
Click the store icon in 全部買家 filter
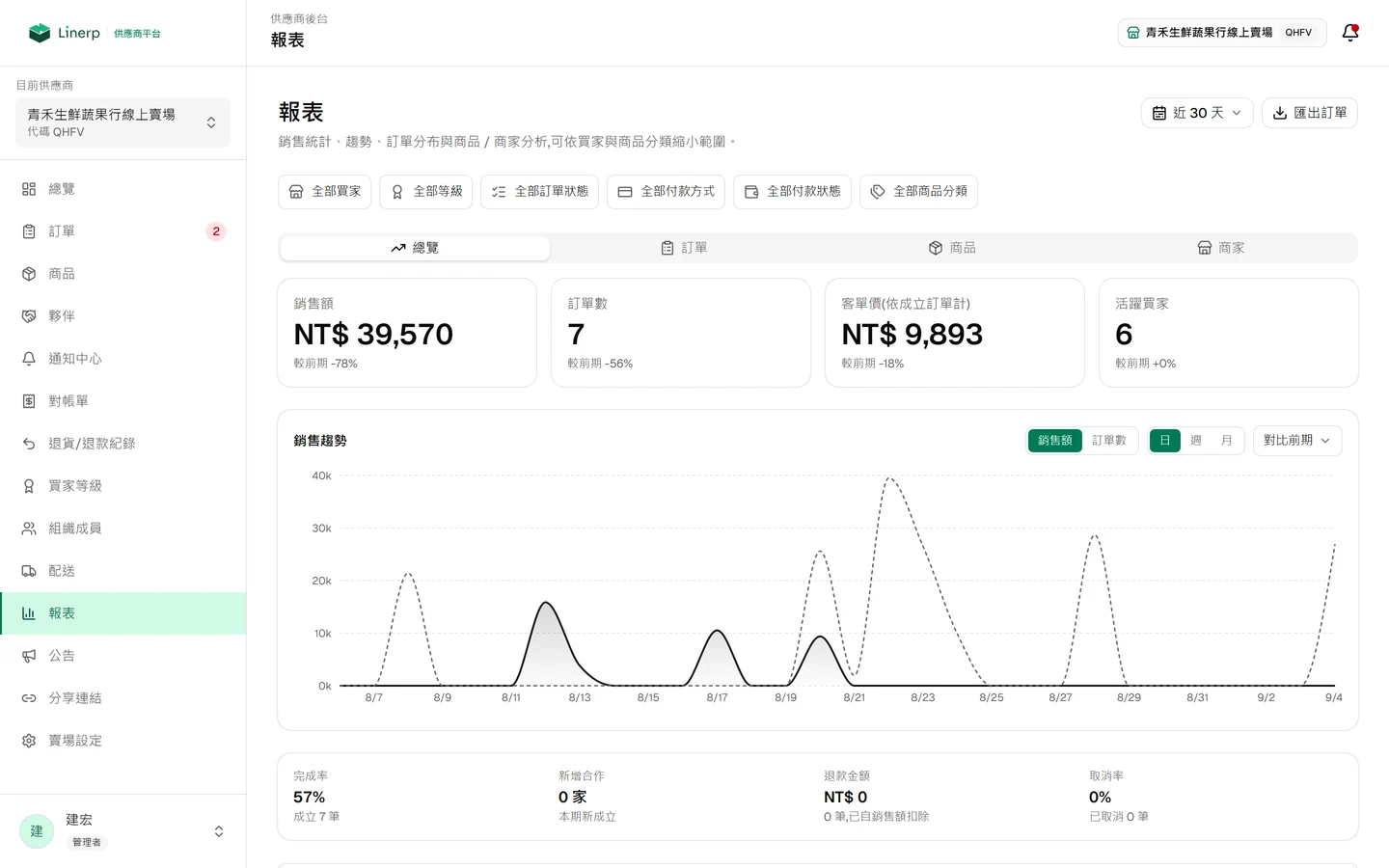(x=296, y=192)
